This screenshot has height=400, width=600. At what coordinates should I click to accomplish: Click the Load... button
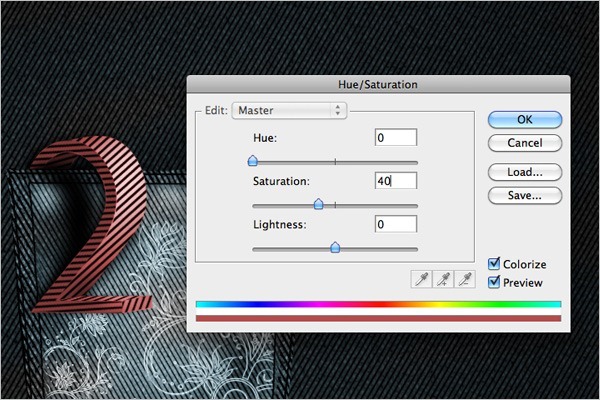pyautogui.click(x=525, y=172)
